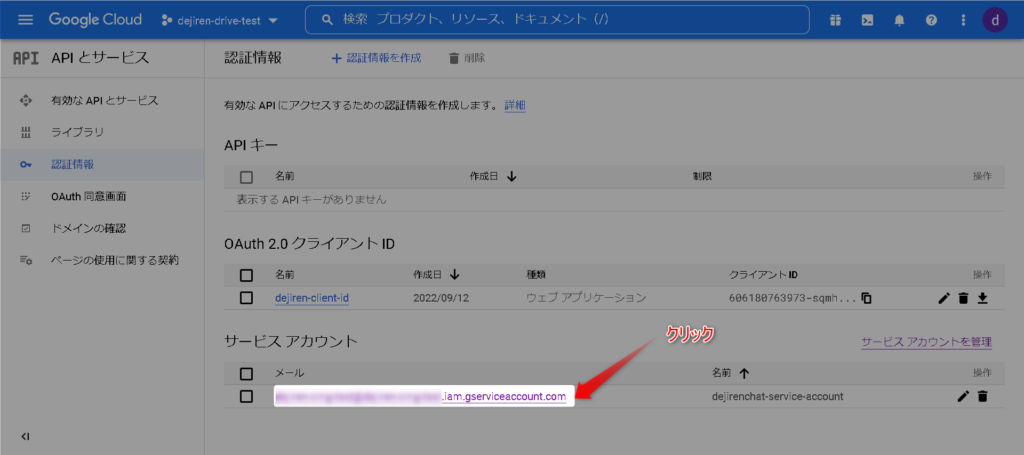Open the hamburger navigation menu
Viewport: 1024px width, 455px height.
(25, 20)
